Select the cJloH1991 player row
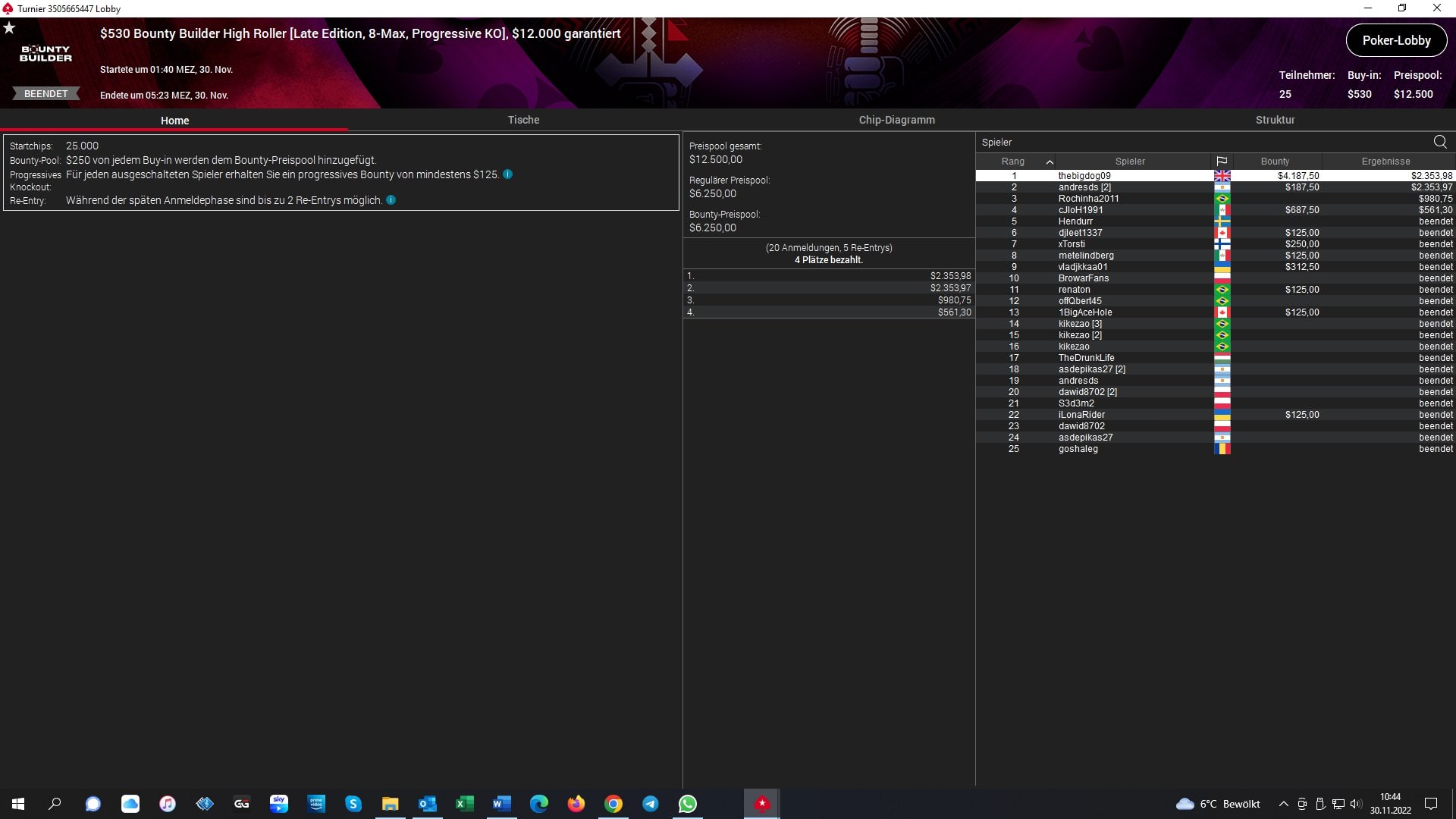Image resolution: width=1456 pixels, height=819 pixels. [1081, 210]
